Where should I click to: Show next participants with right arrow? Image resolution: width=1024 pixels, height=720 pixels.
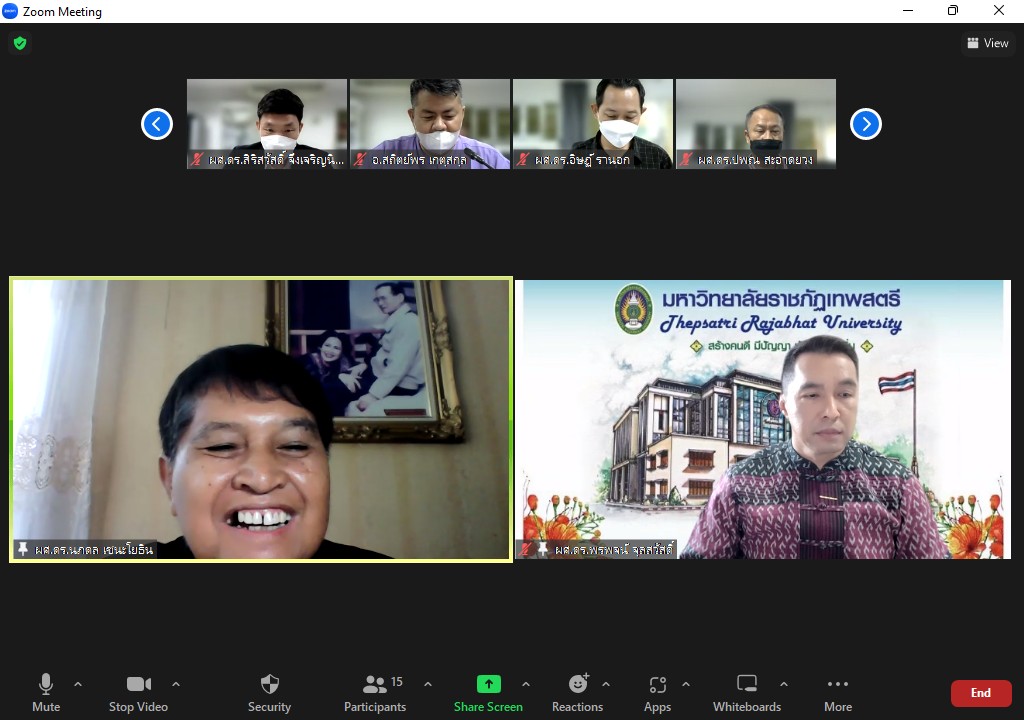point(866,124)
